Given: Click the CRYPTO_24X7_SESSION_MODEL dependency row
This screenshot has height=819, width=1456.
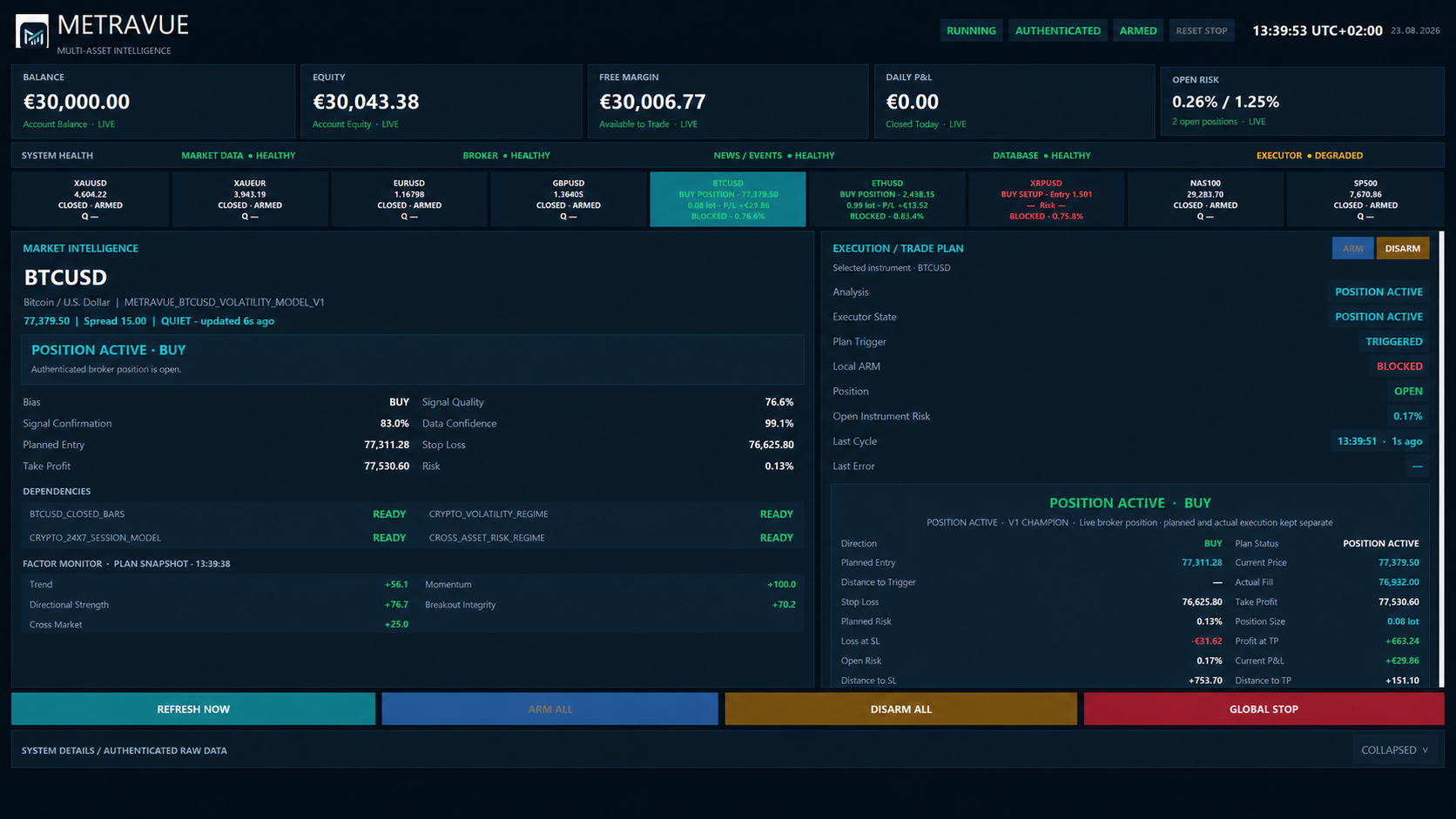Looking at the screenshot, I should (x=218, y=538).
